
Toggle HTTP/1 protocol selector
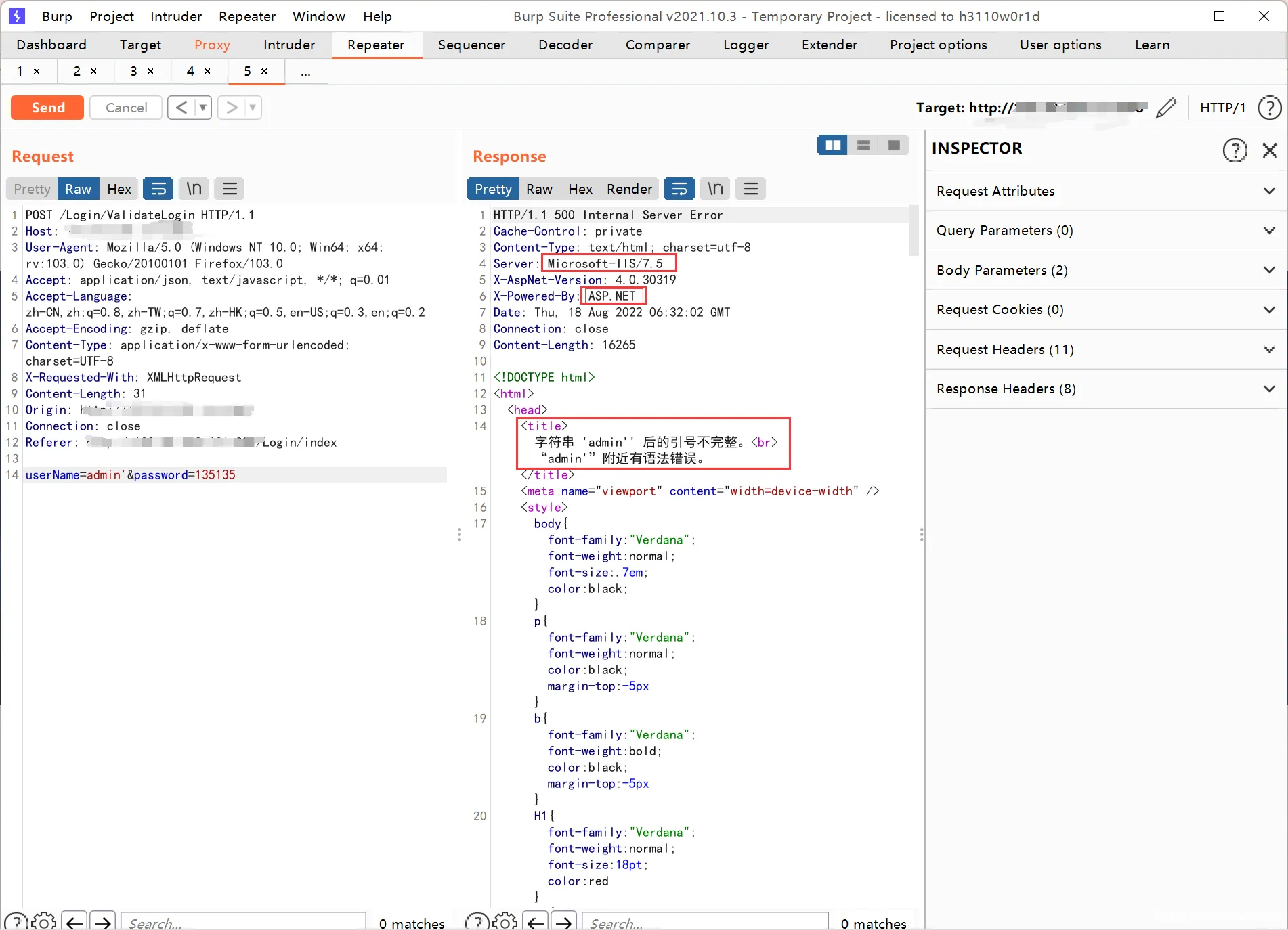coord(1222,108)
